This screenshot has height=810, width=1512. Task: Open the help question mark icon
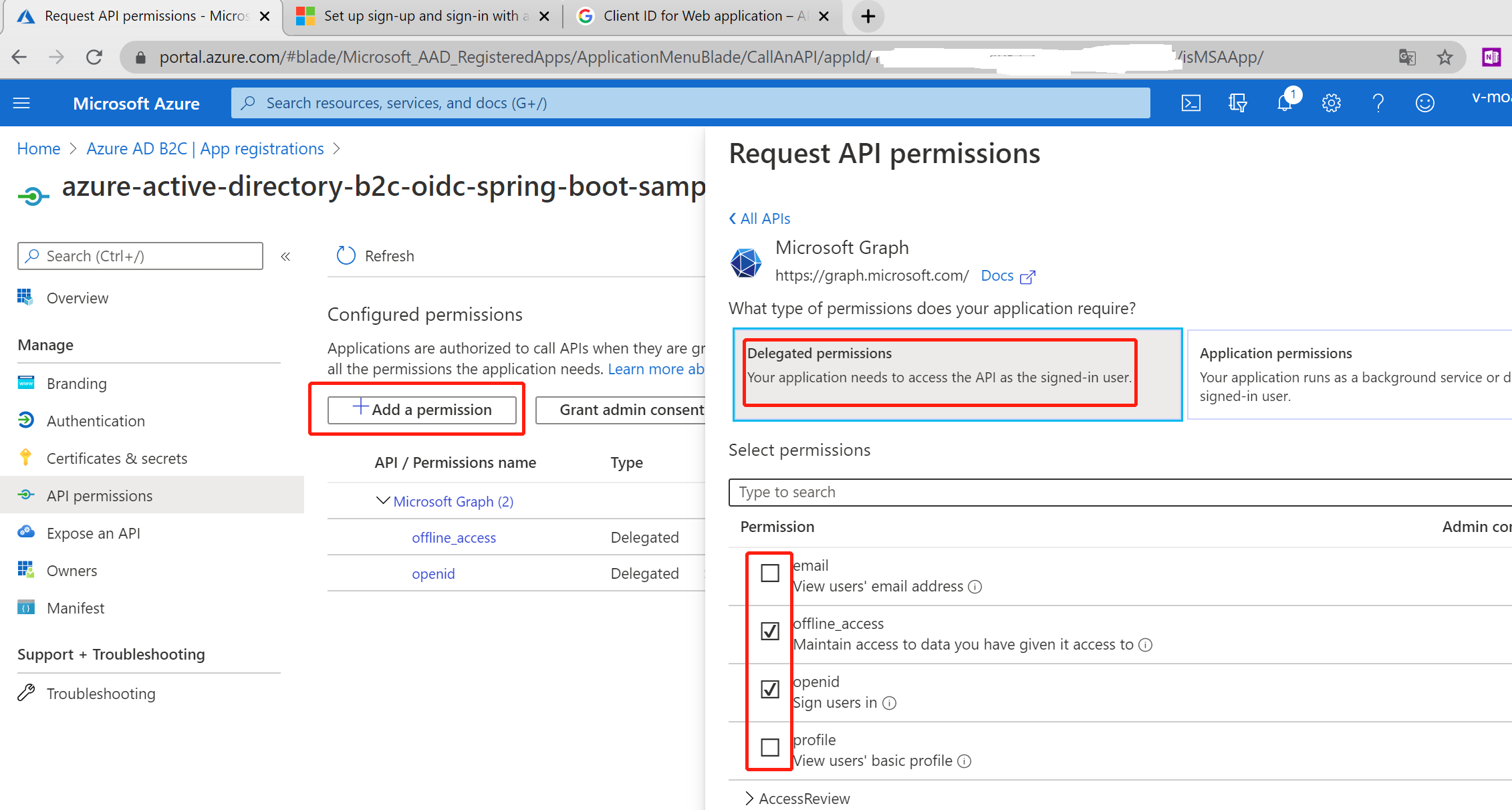tap(1378, 103)
